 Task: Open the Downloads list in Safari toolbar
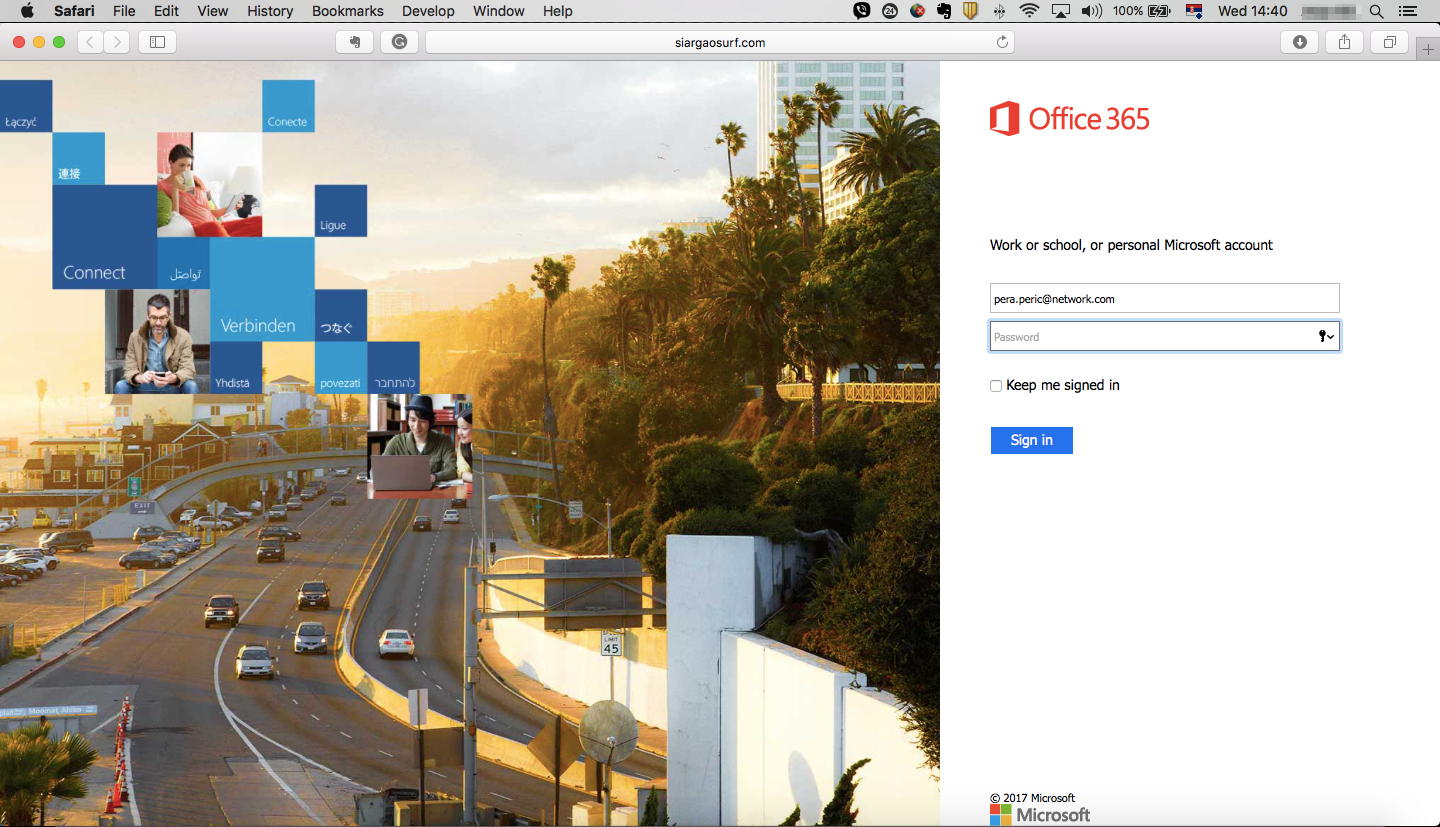pos(1299,42)
